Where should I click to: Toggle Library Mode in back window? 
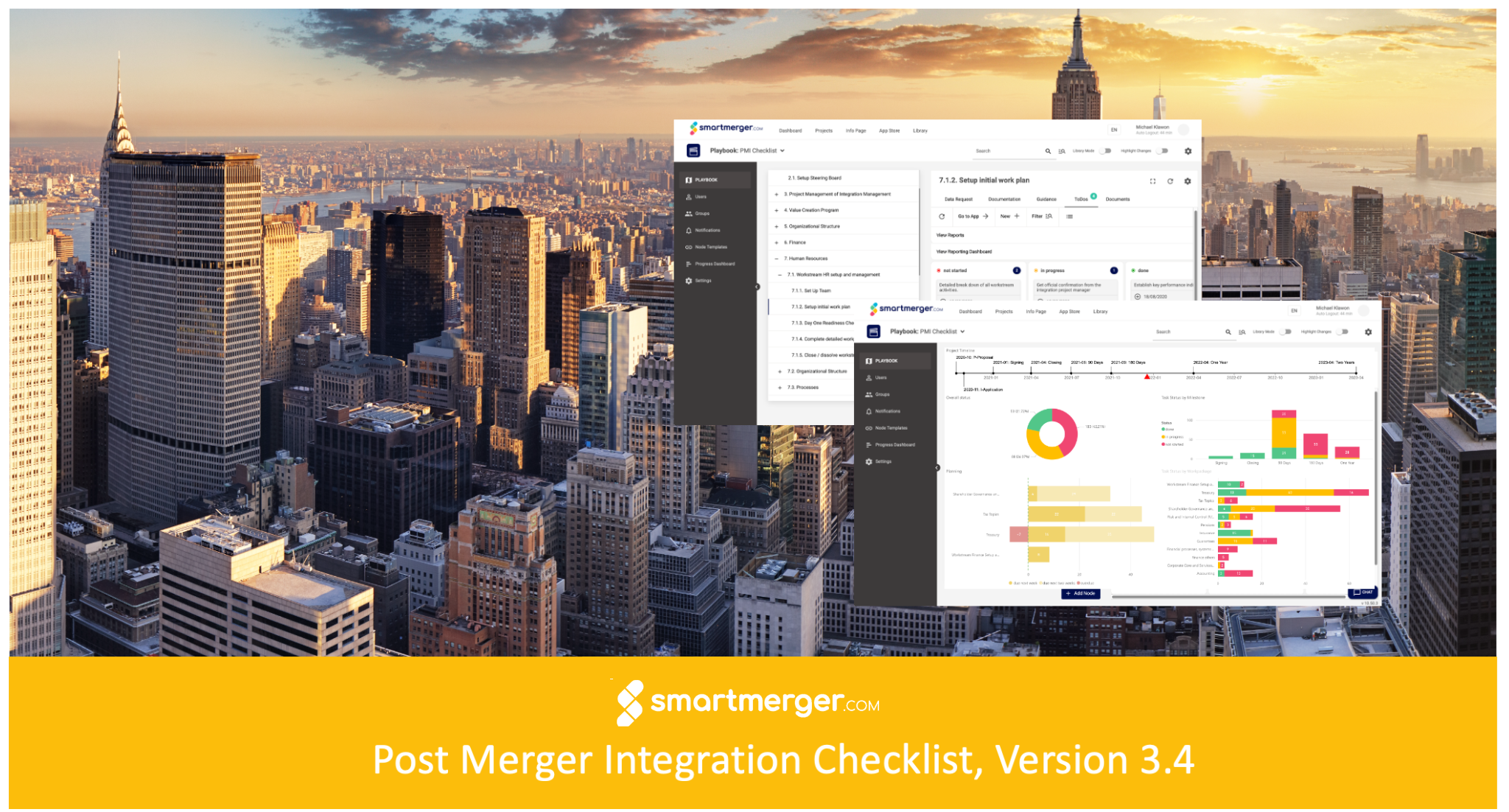[x=1106, y=151]
